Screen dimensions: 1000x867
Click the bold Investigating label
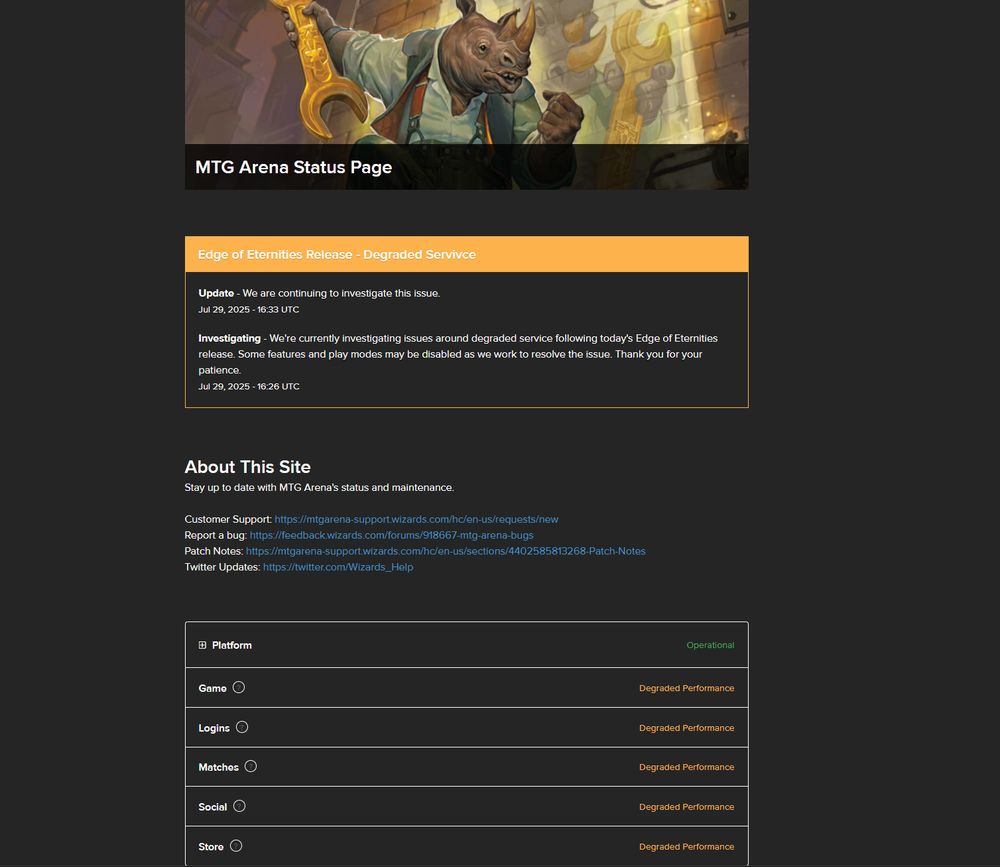click(230, 338)
